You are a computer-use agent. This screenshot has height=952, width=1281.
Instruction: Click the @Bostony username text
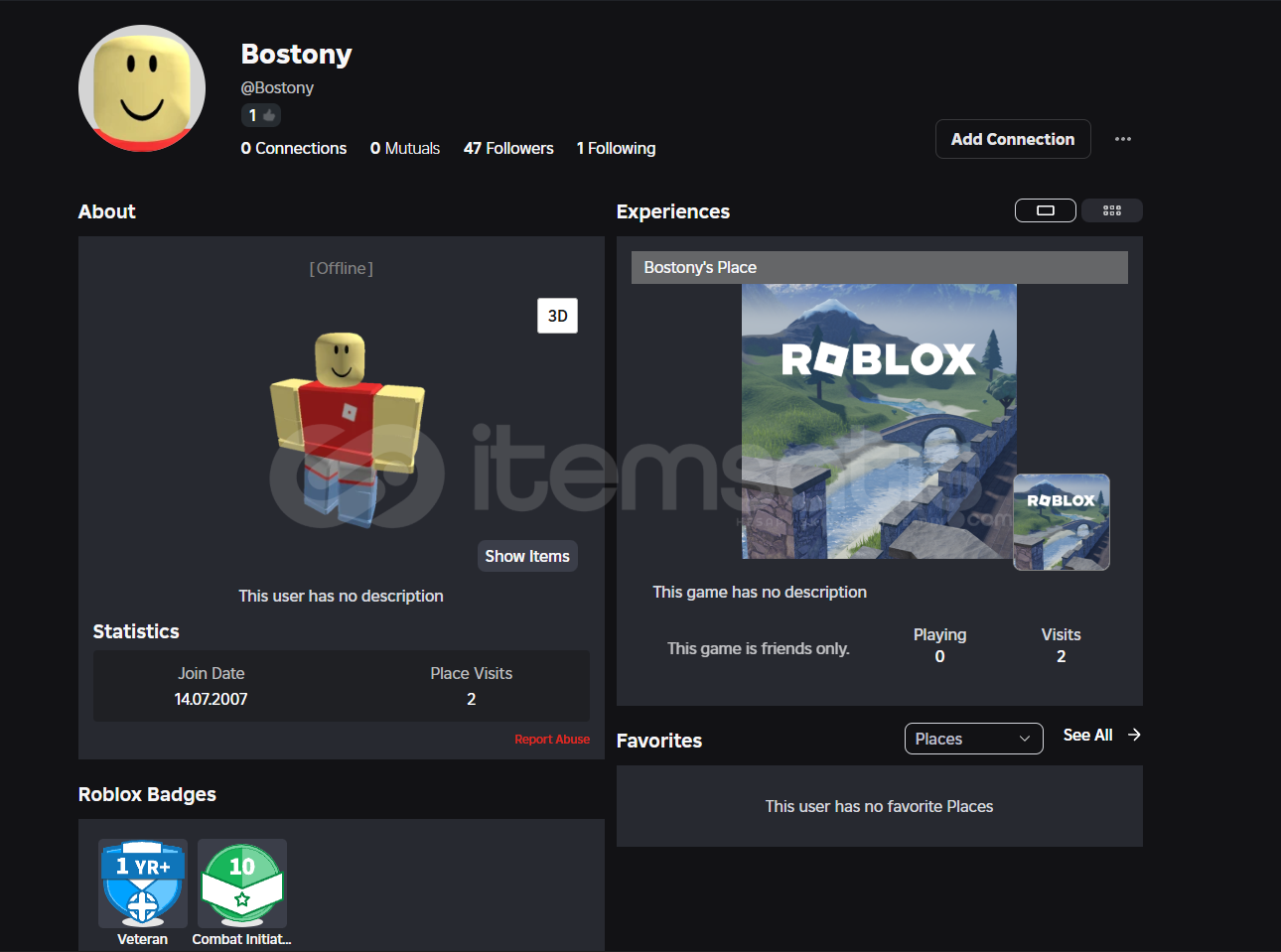(277, 87)
